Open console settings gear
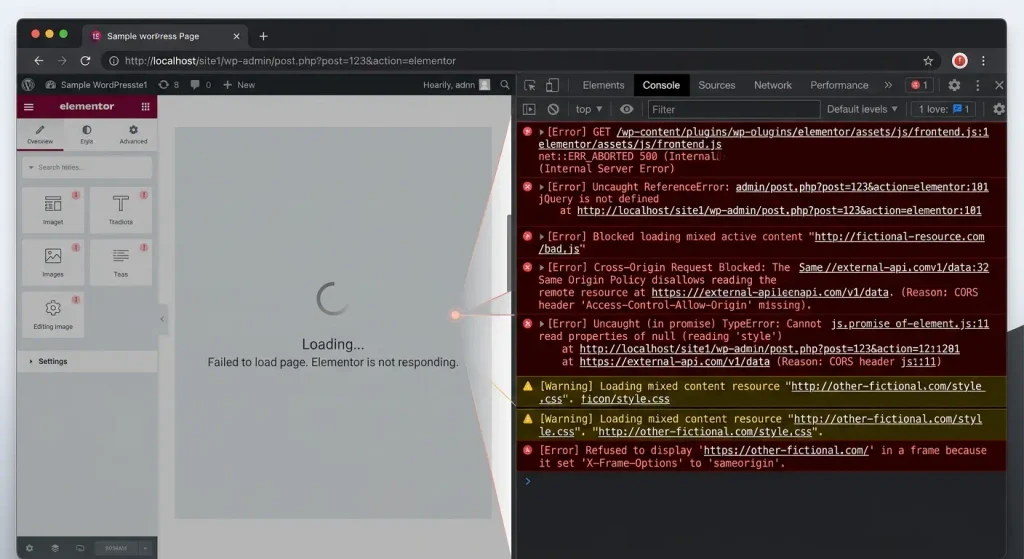This screenshot has height=559, width=1024. coord(999,109)
